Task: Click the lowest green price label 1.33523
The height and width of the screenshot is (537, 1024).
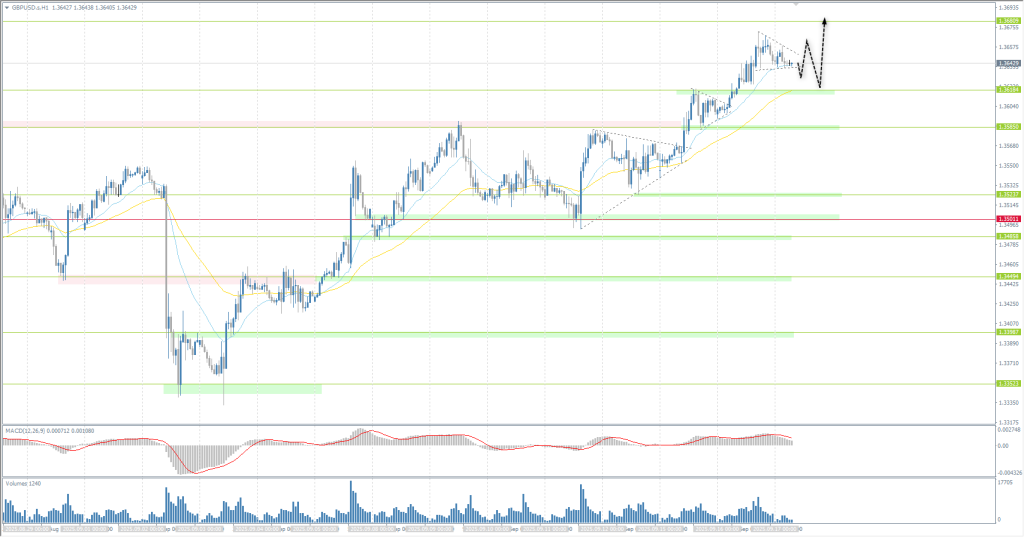Action: pos(1007,384)
